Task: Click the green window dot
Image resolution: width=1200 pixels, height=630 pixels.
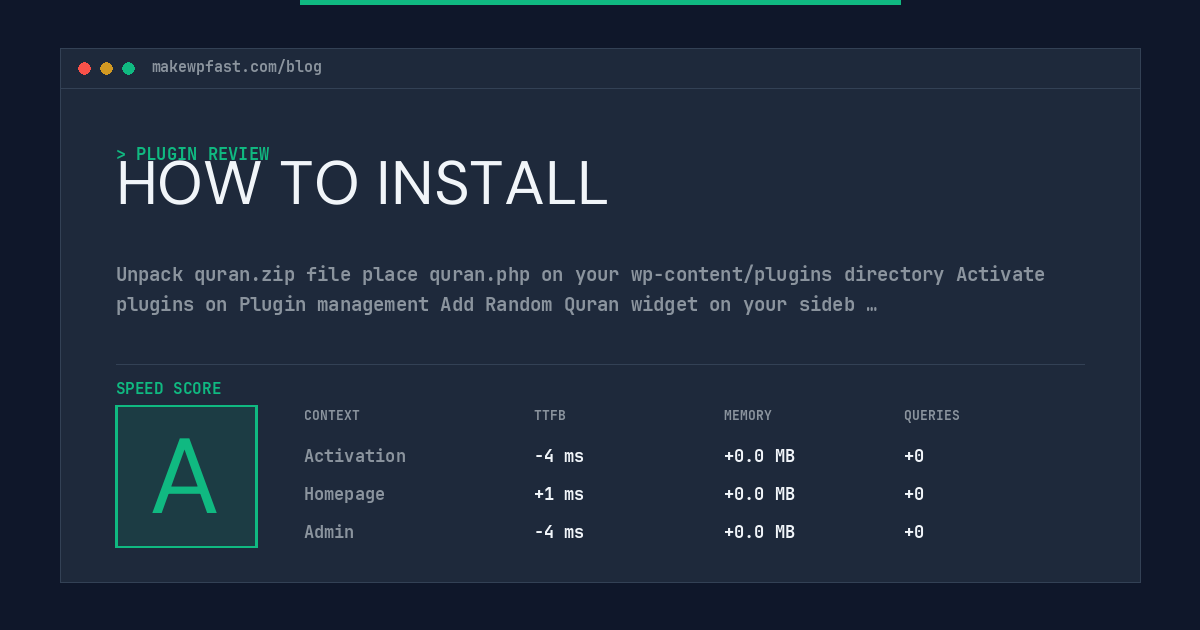Action: pyautogui.click(x=128, y=68)
